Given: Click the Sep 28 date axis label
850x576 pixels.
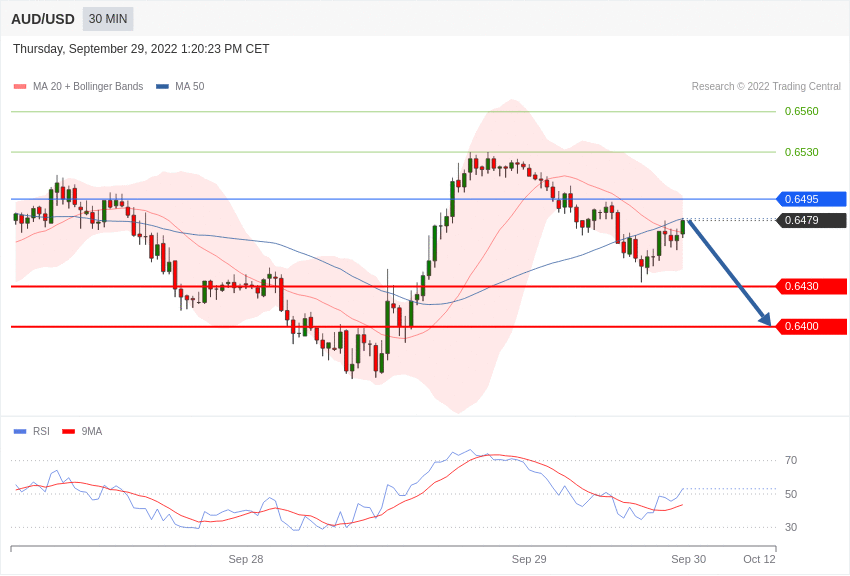Looking at the screenshot, I should click(x=246, y=559).
